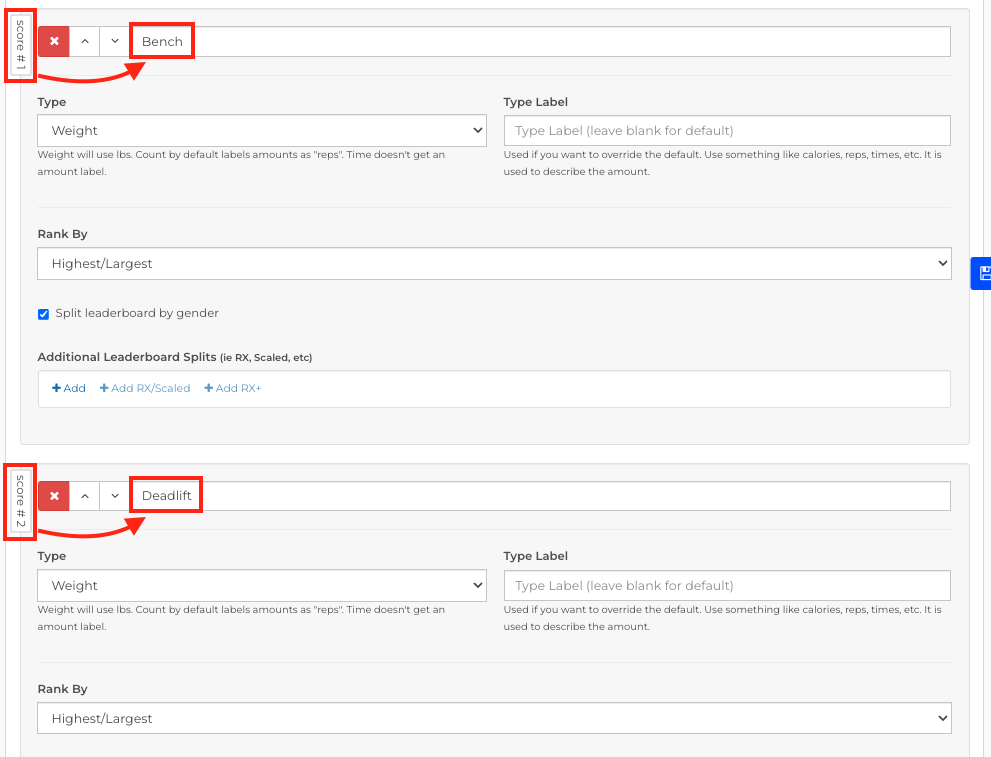
Task: Move Bench score down with arrow
Action: [x=114, y=42]
